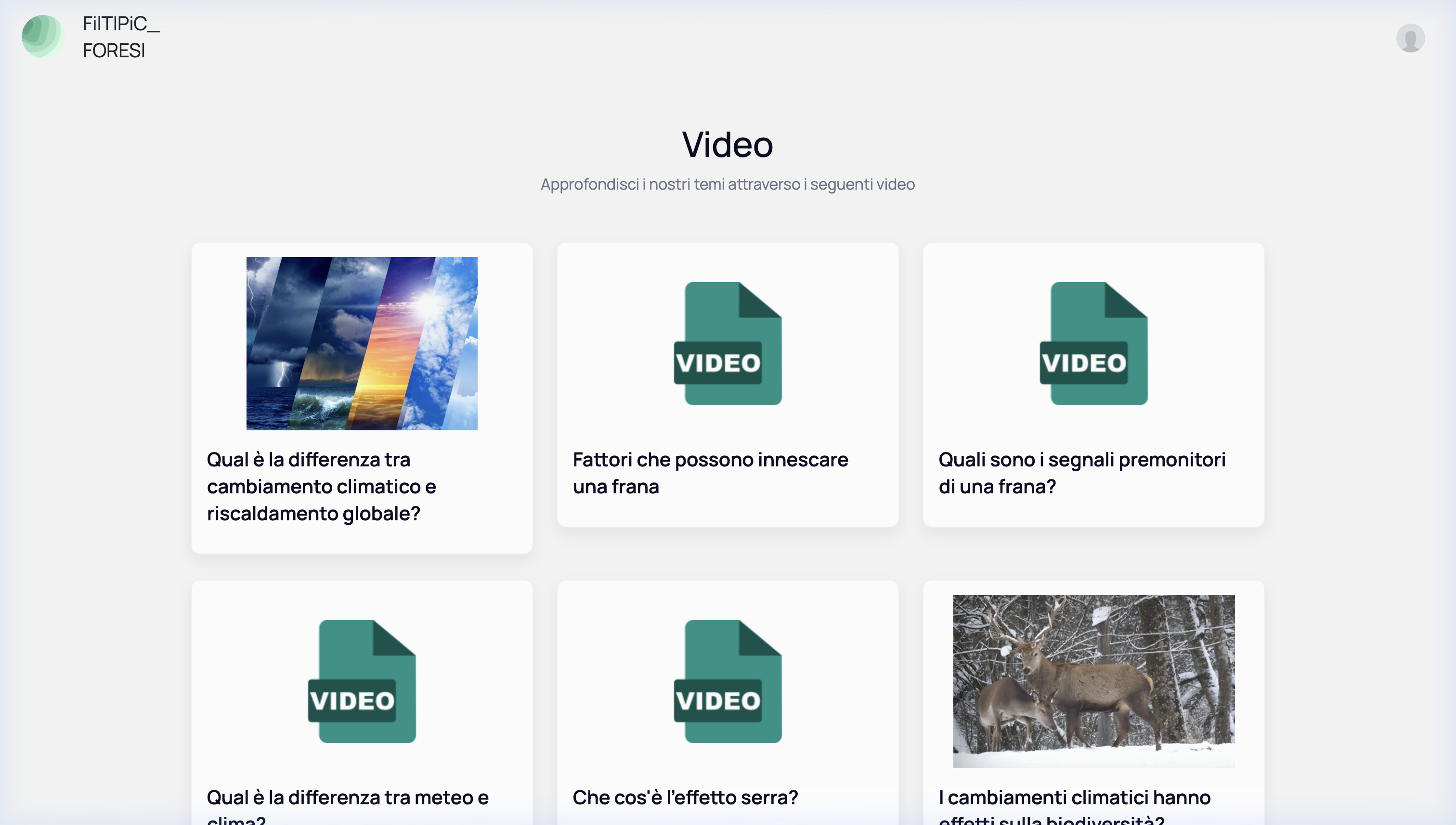Open 'Che cos'è l'effetto serra?' title

[685, 797]
